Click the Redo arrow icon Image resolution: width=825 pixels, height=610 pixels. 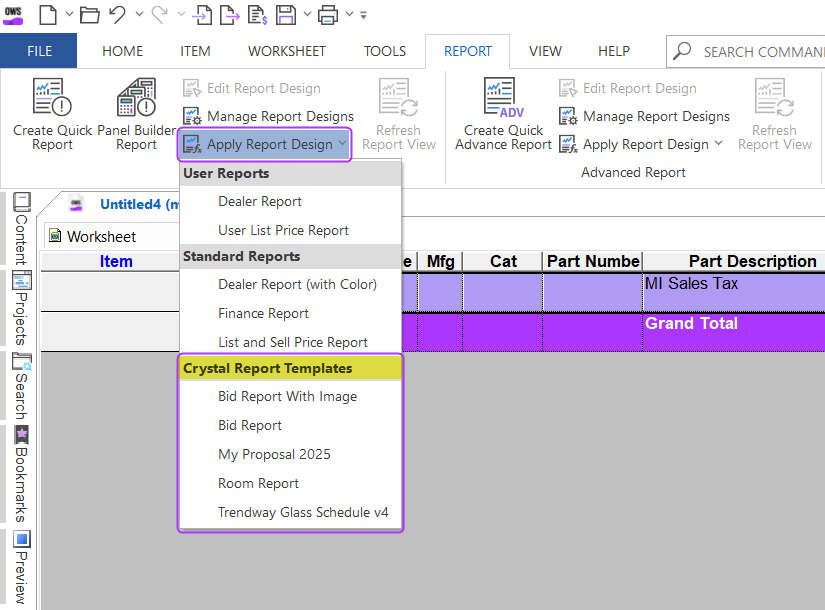pyautogui.click(x=159, y=15)
